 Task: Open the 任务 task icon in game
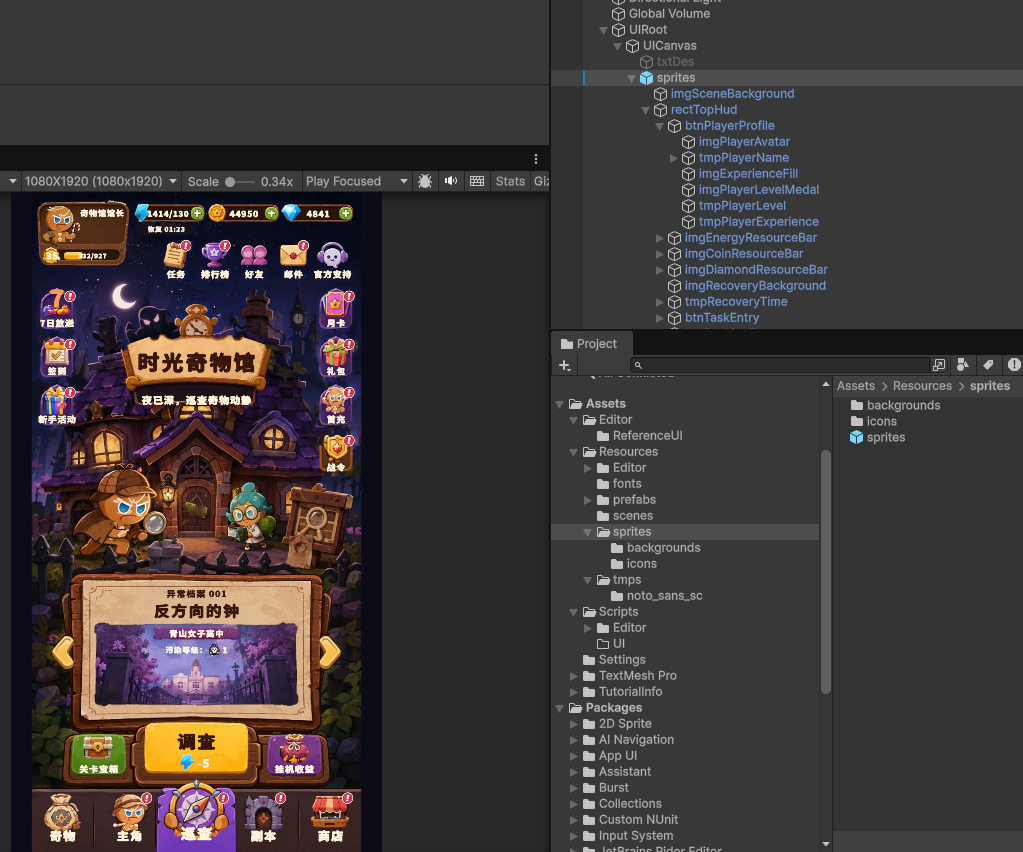click(x=176, y=260)
